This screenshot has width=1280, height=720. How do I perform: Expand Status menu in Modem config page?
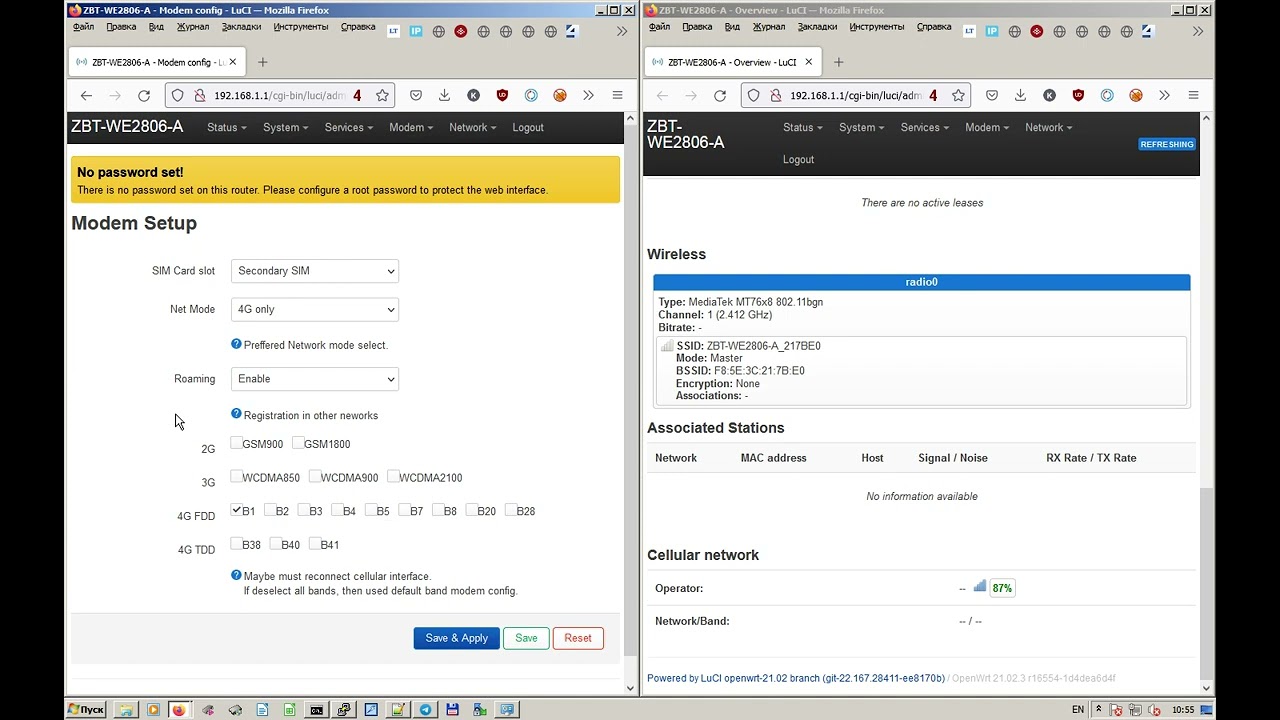(227, 127)
